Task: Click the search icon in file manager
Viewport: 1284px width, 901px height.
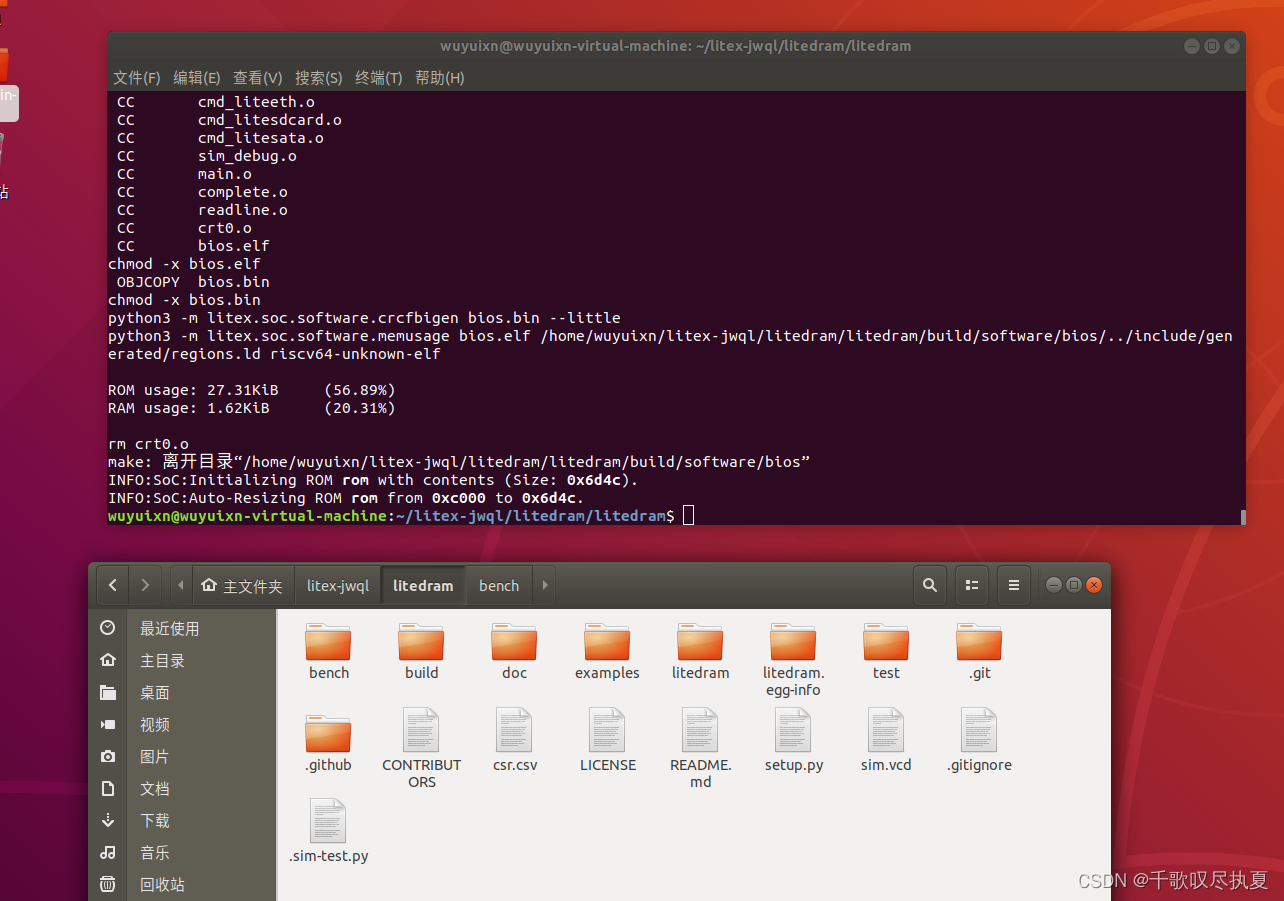Action: (930, 585)
